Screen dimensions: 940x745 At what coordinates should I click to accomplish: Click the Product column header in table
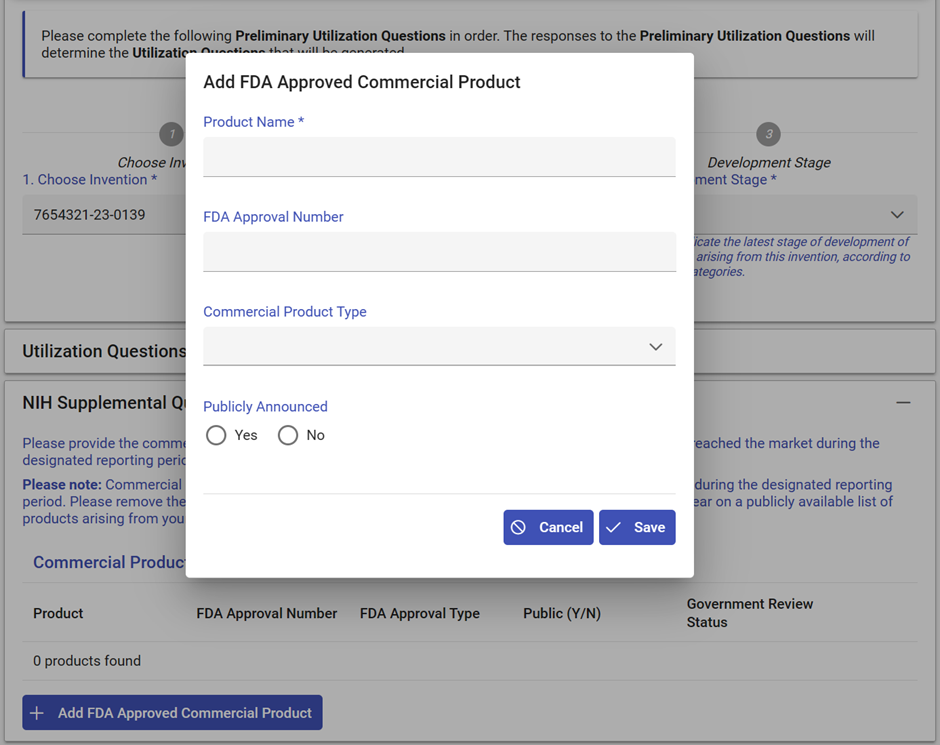click(57, 613)
